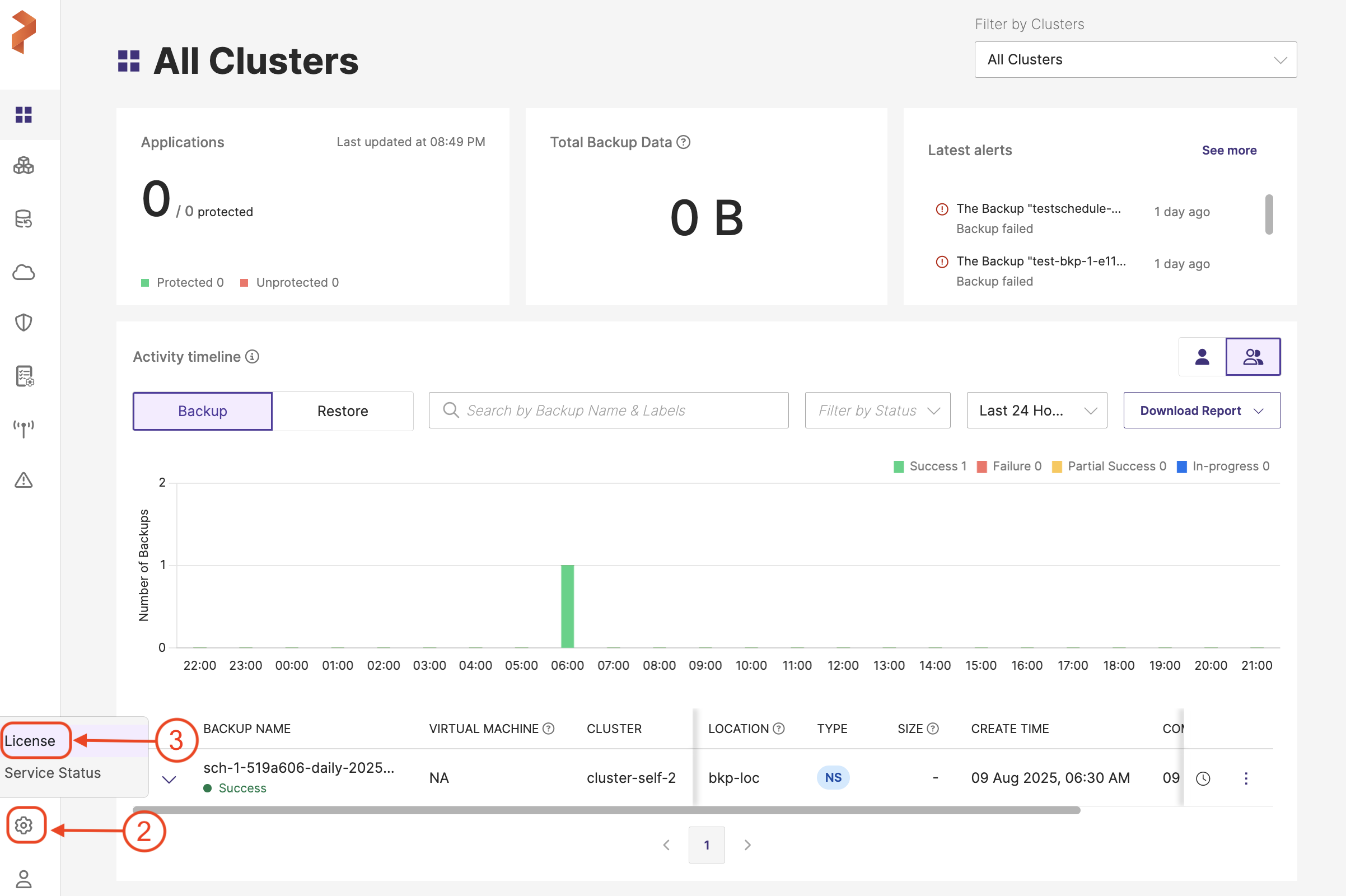This screenshot has width=1346, height=896.
Task: Open the antenna signal sidebar icon
Action: (24, 428)
